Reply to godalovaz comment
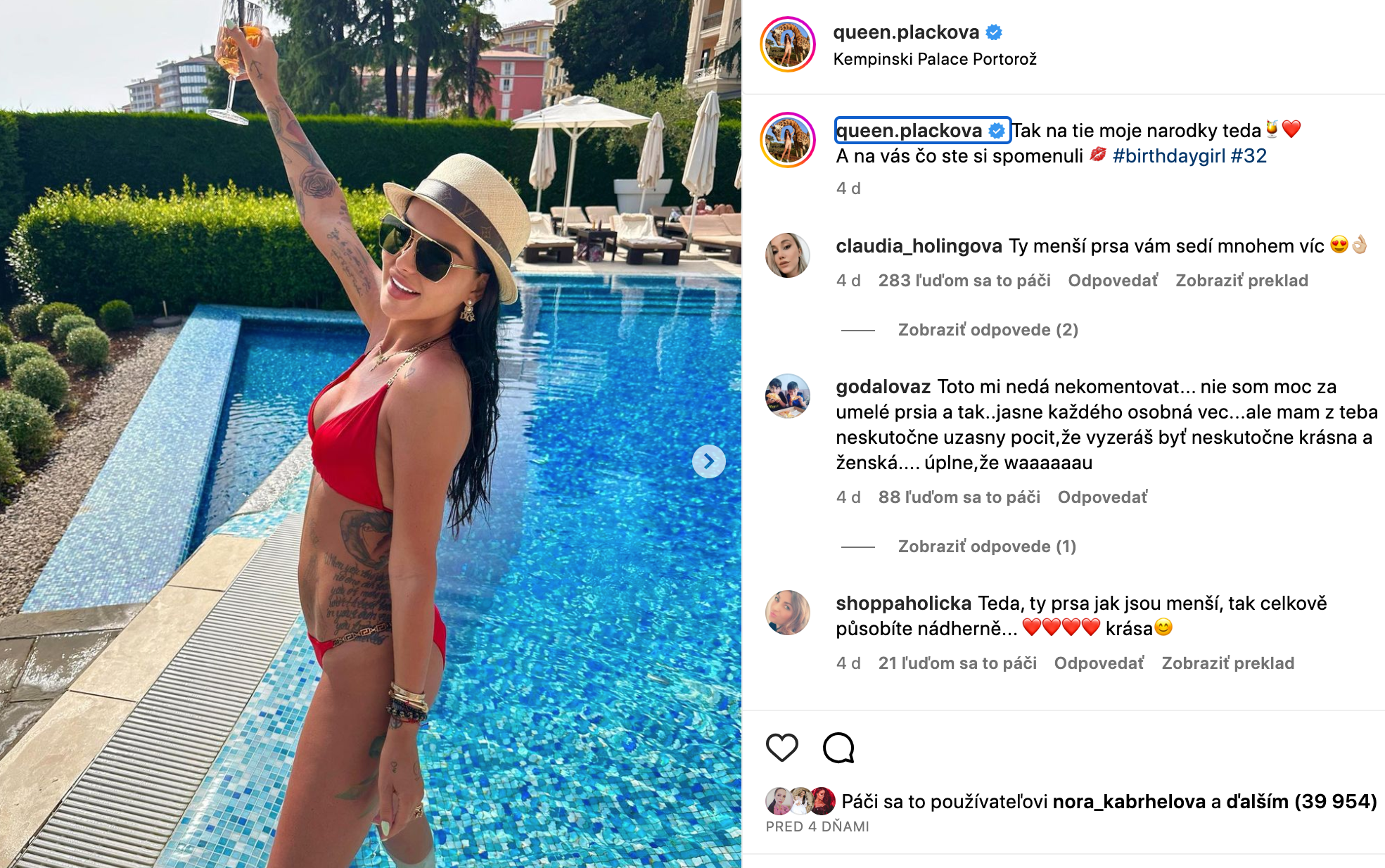This screenshot has height=868, width=1385. (1102, 497)
